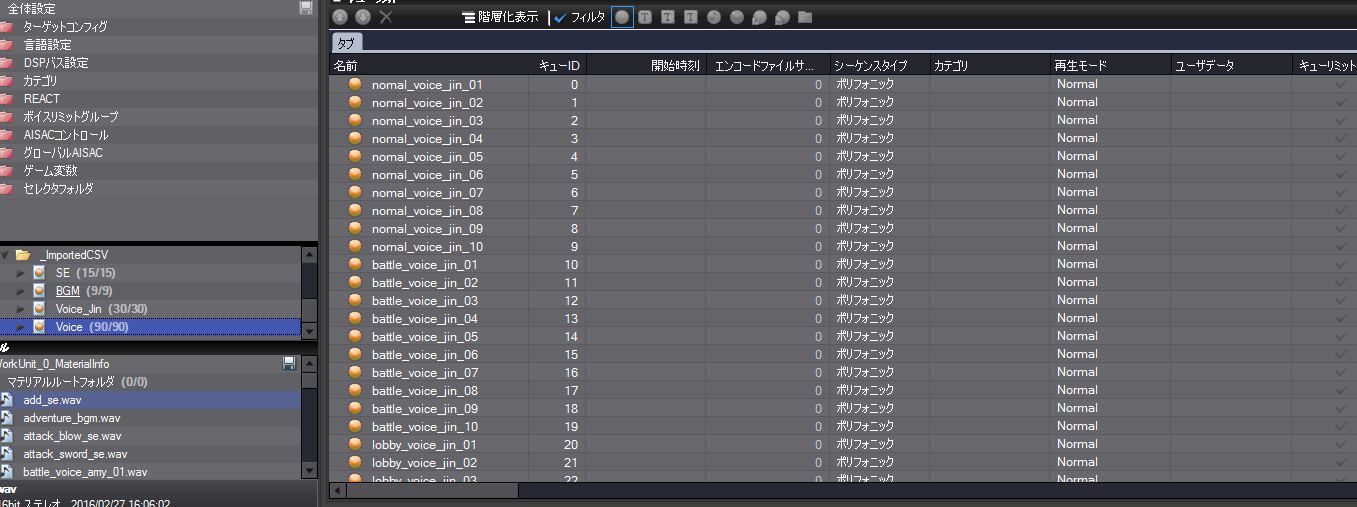Viewport: 1357px width, 507px height.
Task: Sort by the 開始時刻 column header
Action: [646, 65]
